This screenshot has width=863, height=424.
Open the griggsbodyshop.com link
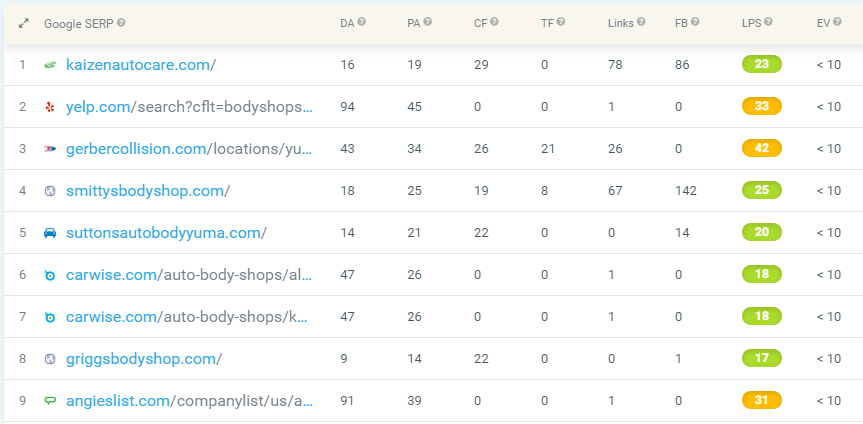click(144, 359)
